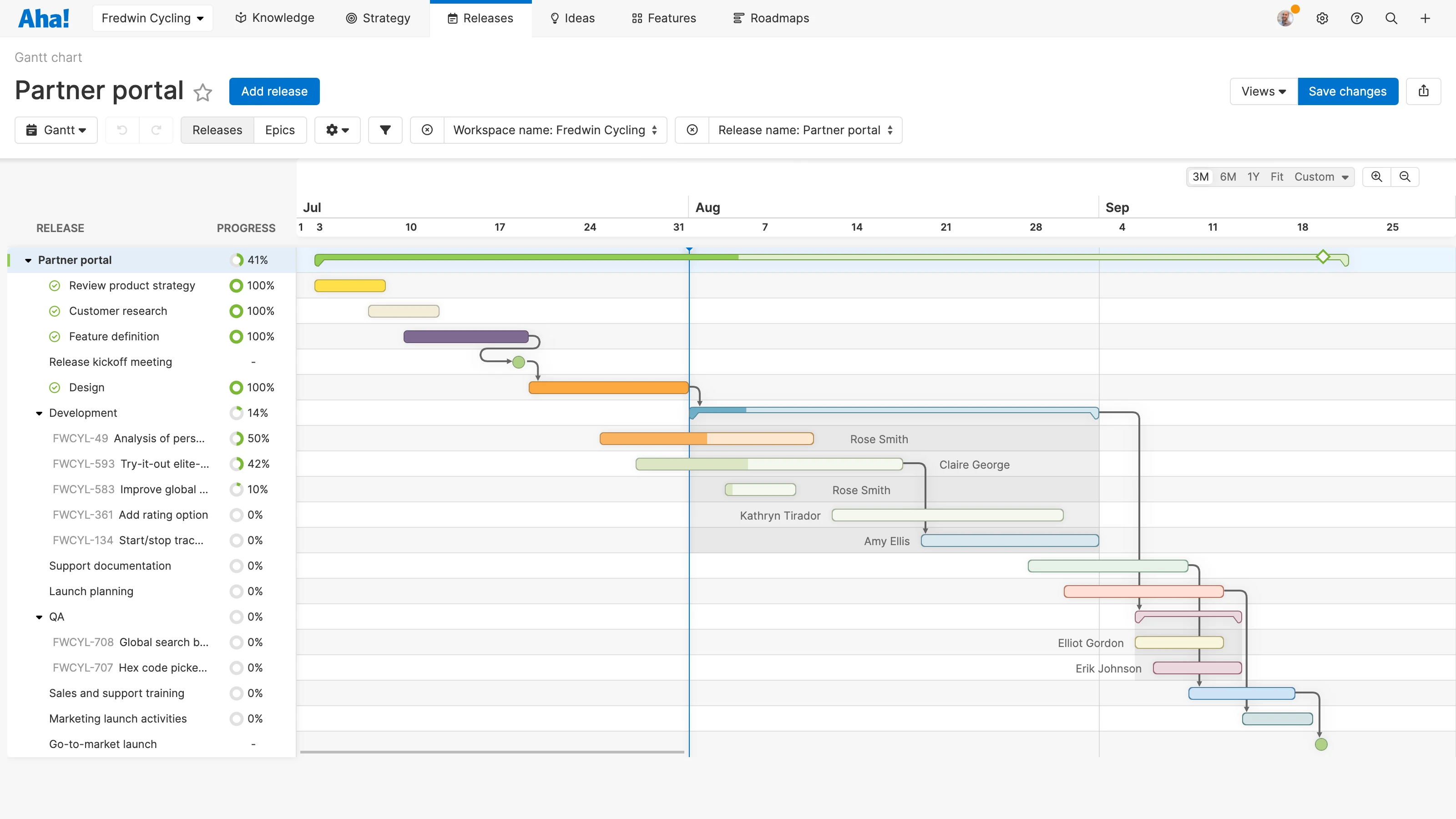Open the search icon in the top bar
1456x819 pixels.
(x=1391, y=18)
